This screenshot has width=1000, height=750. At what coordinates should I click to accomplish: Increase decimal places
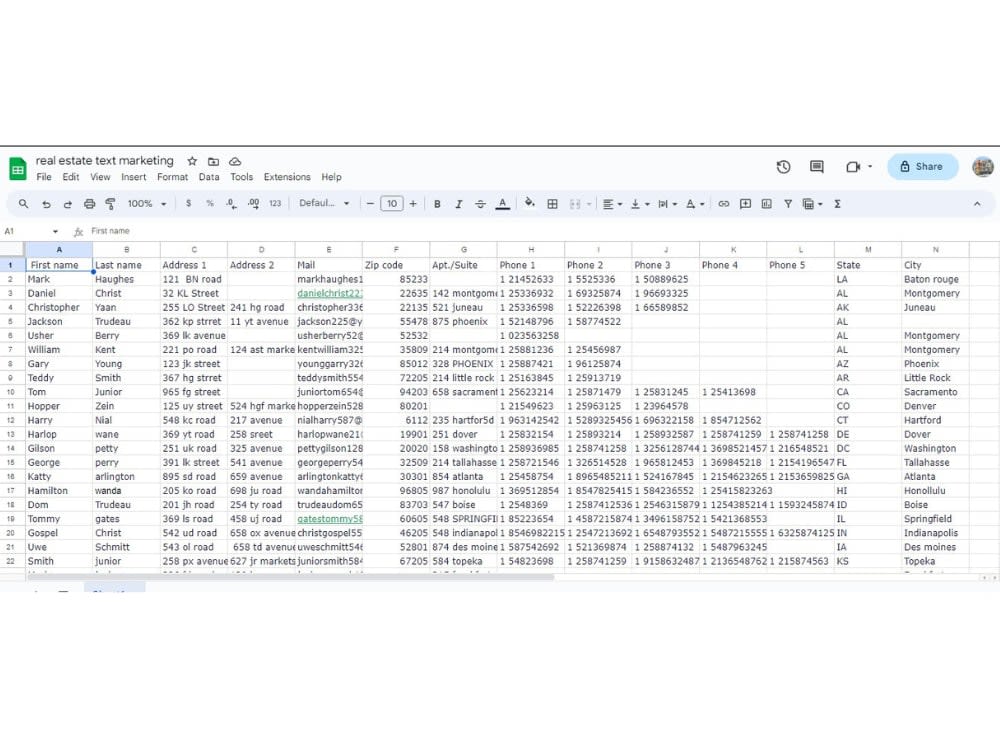[x=253, y=203]
